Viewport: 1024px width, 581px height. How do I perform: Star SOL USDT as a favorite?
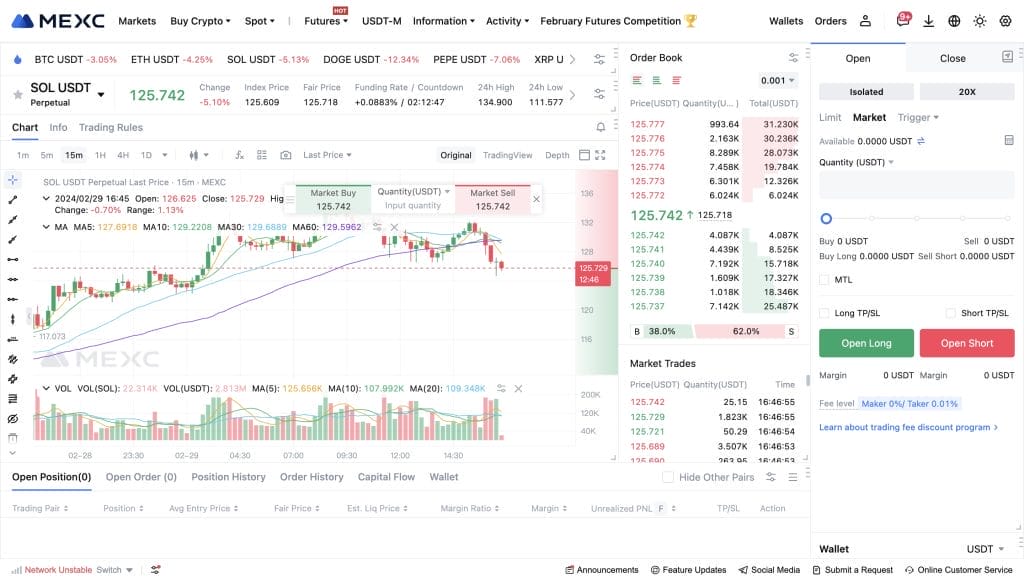(x=17, y=95)
